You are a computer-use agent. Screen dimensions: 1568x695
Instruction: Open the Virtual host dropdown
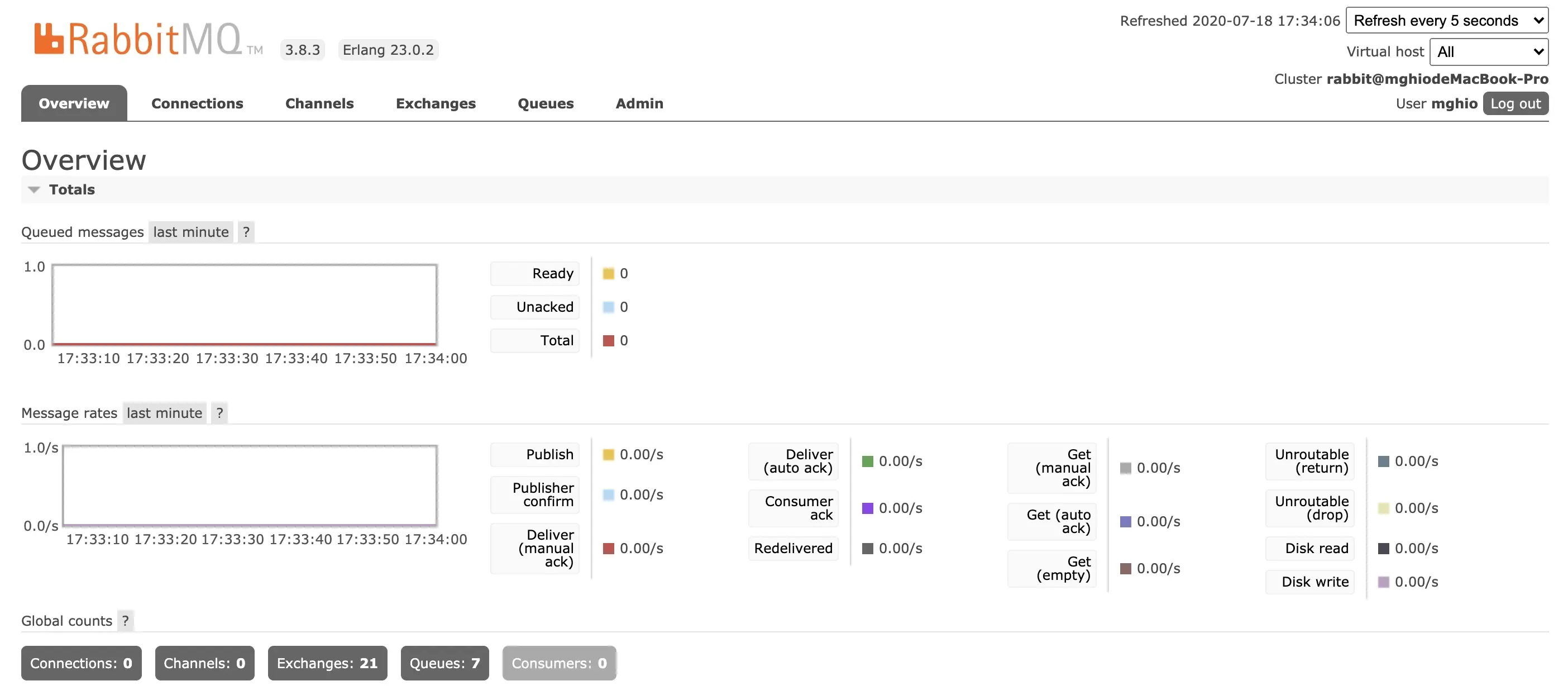pos(1488,52)
